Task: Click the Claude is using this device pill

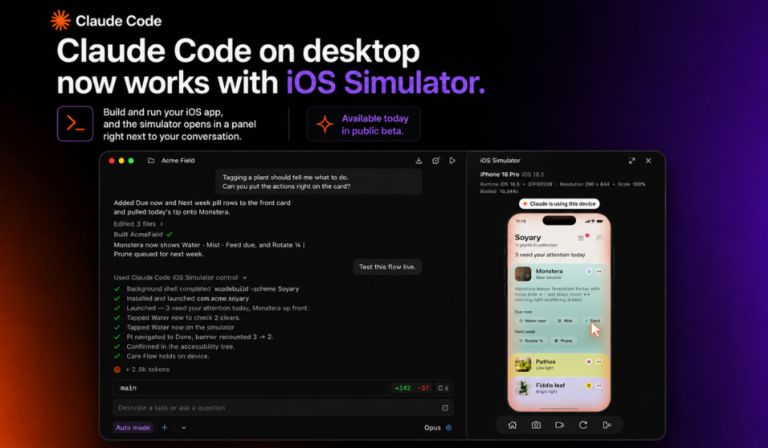Action: click(x=559, y=204)
